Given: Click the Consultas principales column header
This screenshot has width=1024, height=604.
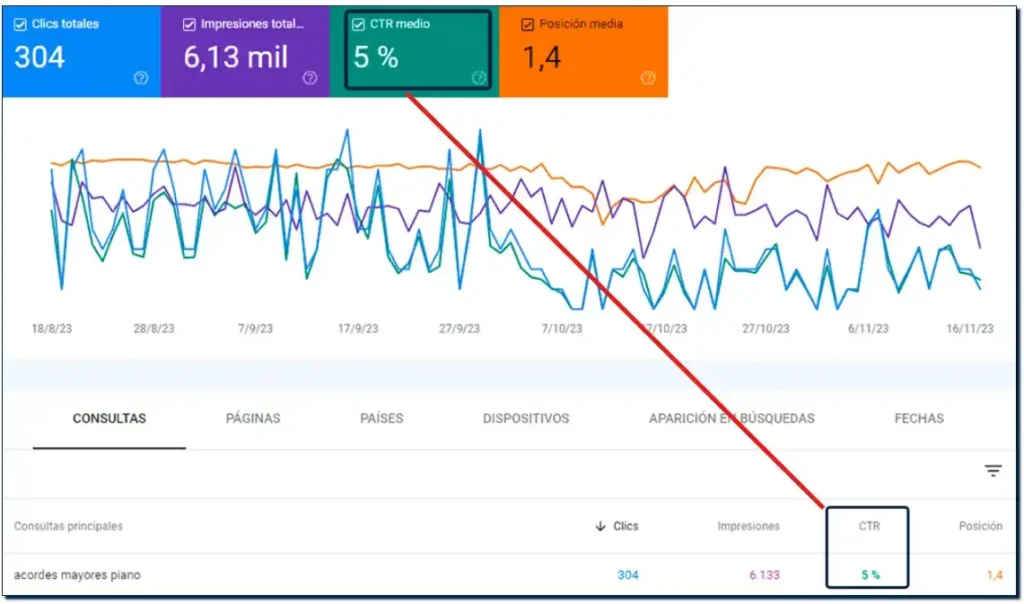Looking at the screenshot, I should pyautogui.click(x=68, y=526).
